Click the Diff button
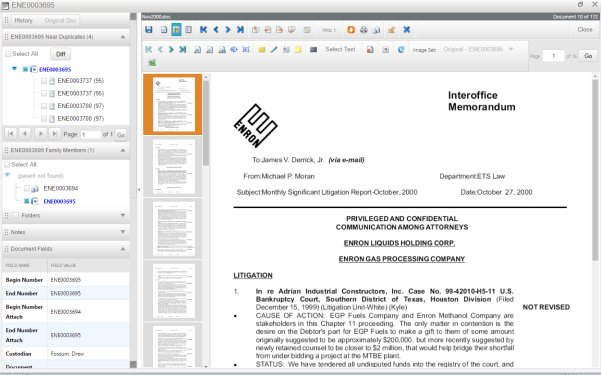The width and height of the screenshot is (601, 375). point(61,54)
